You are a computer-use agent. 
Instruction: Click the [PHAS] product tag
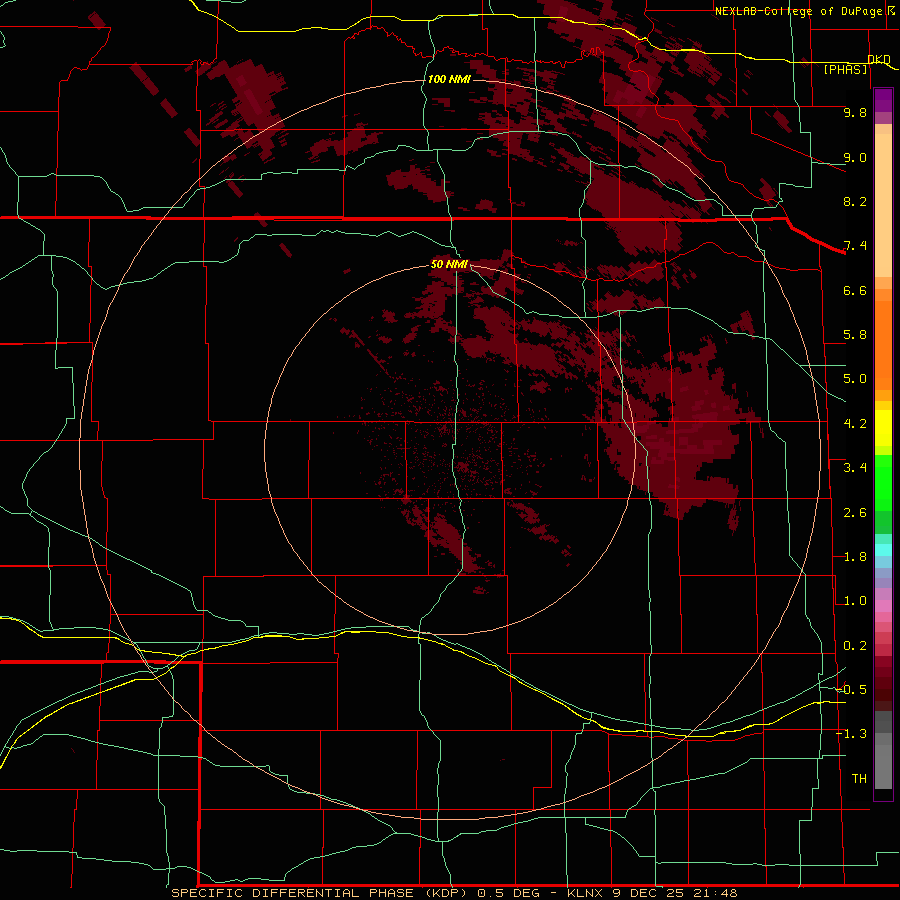coord(845,70)
